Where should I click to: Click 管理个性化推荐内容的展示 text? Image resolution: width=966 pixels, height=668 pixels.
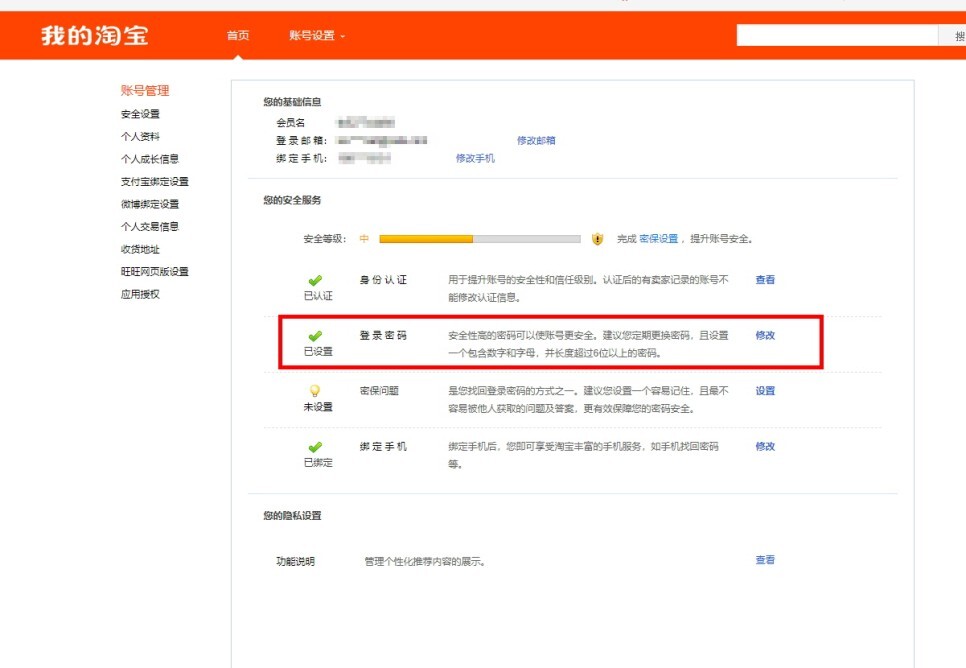point(424,561)
